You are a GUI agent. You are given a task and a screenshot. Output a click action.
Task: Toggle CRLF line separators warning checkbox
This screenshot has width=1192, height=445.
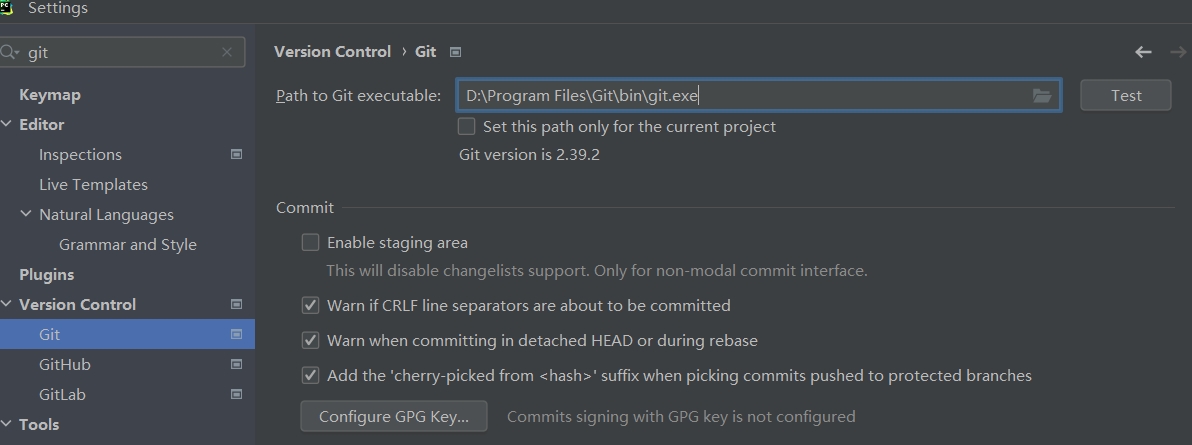(x=311, y=306)
